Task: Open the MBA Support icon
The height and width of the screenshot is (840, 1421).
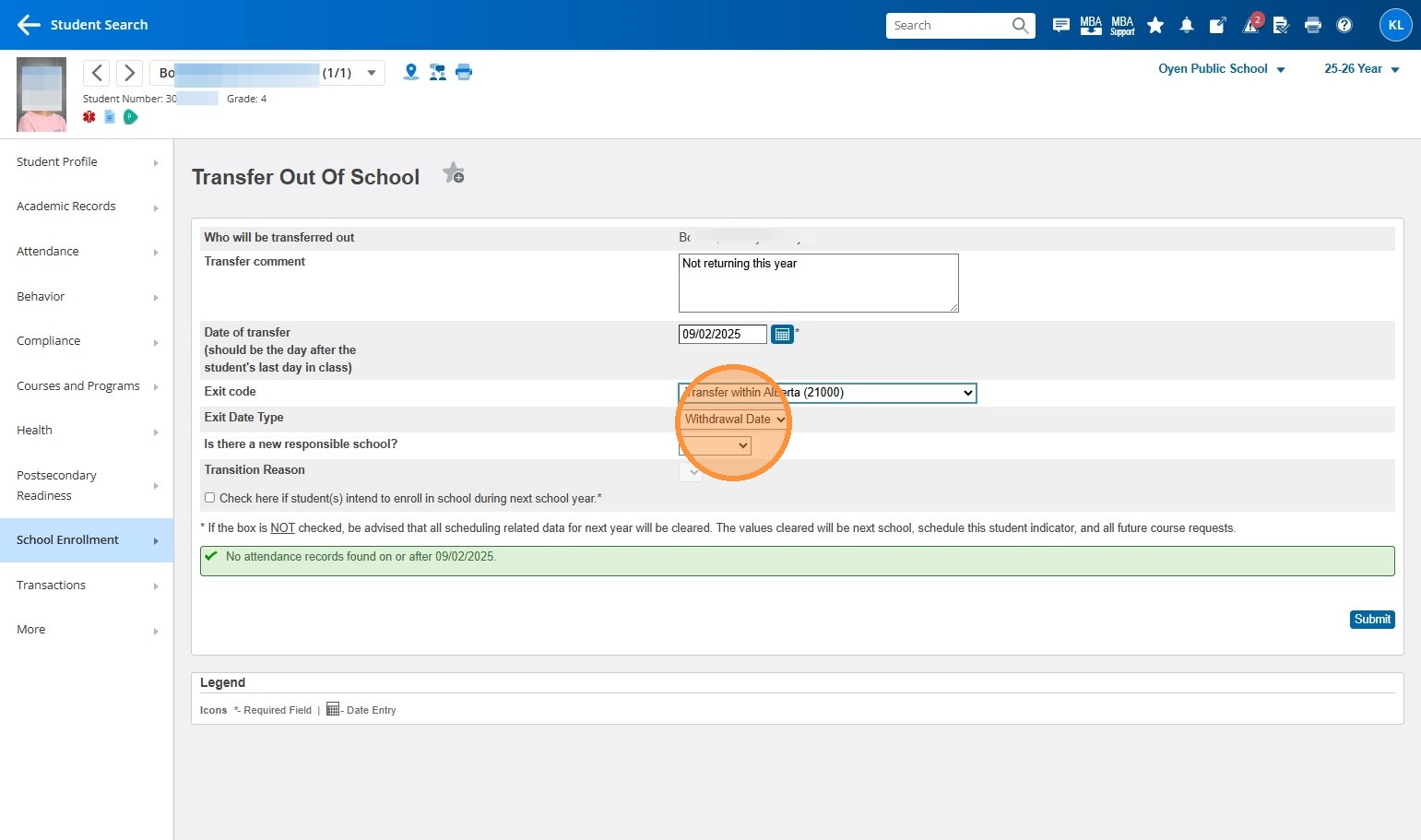Action: [x=1122, y=25]
